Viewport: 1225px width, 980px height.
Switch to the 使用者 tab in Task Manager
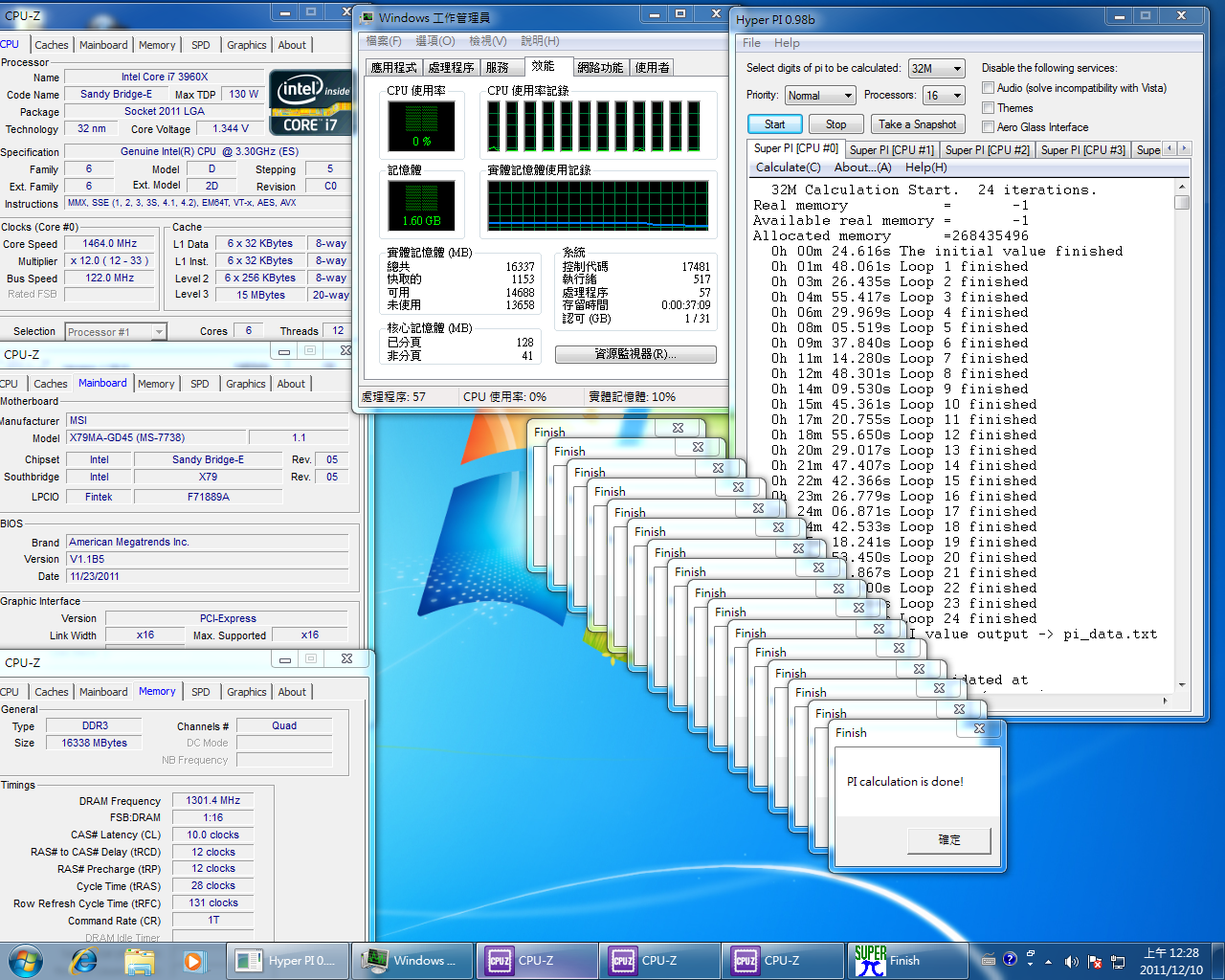point(652,68)
